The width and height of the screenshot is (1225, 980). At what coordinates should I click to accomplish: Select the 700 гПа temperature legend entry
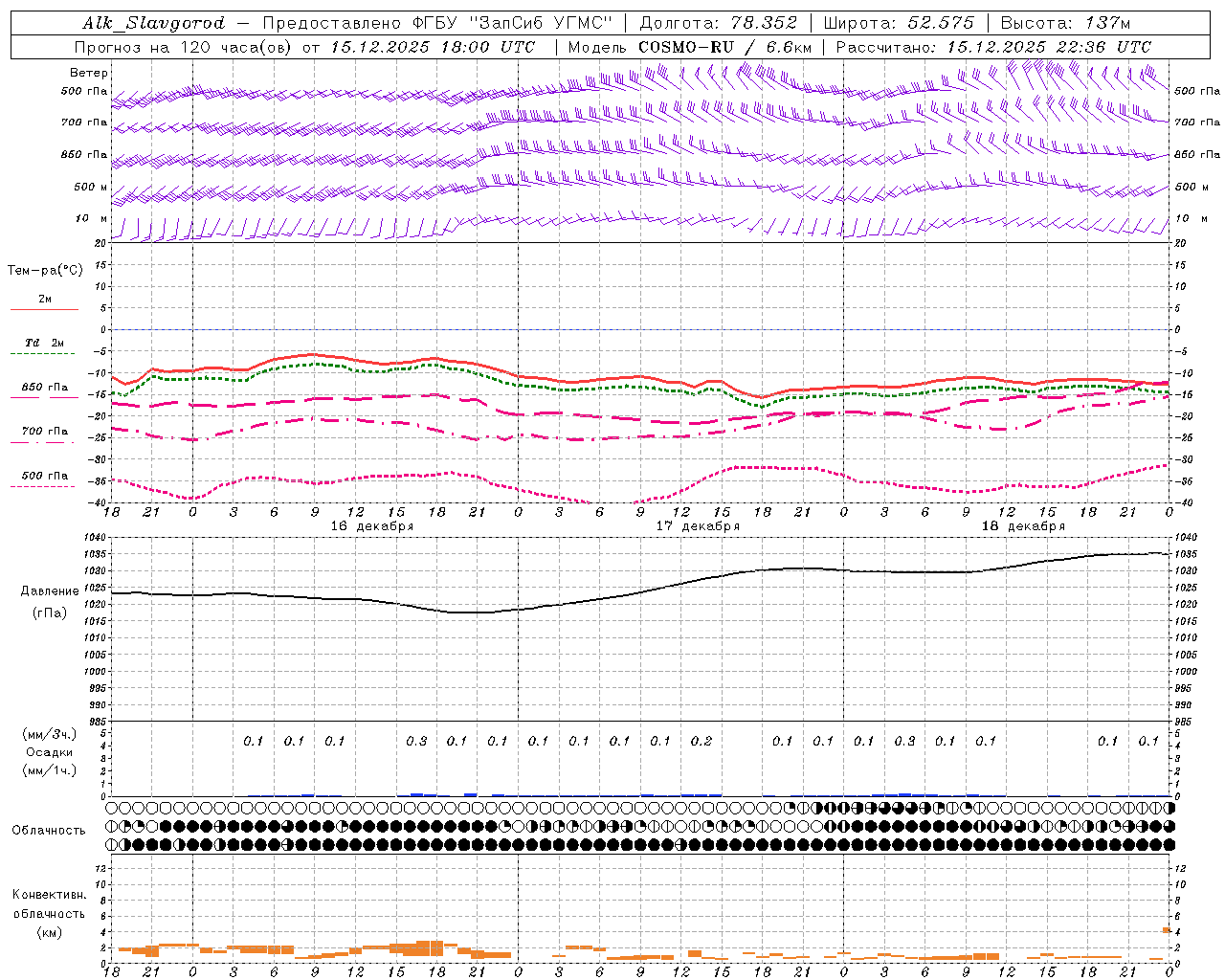(45, 431)
